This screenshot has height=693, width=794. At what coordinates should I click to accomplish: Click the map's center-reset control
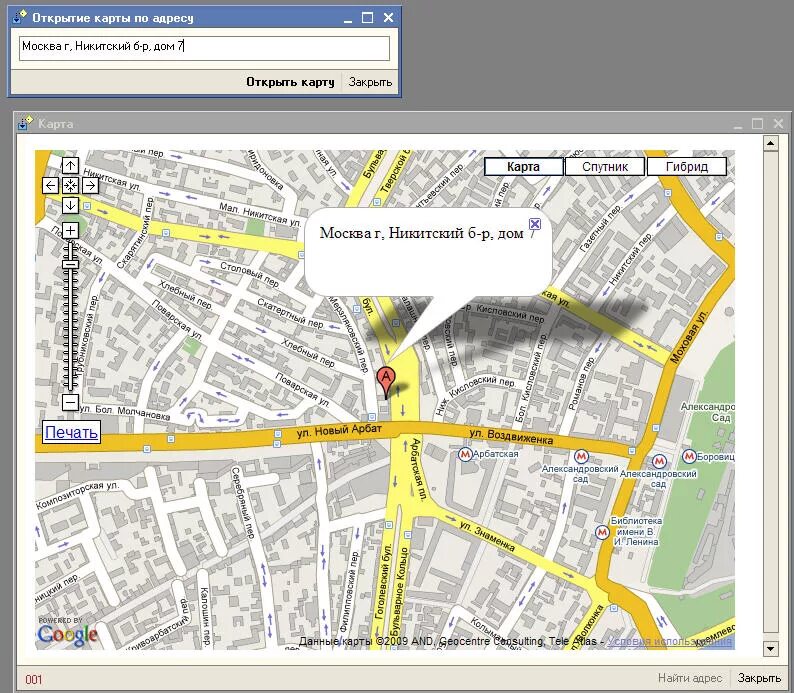point(70,186)
